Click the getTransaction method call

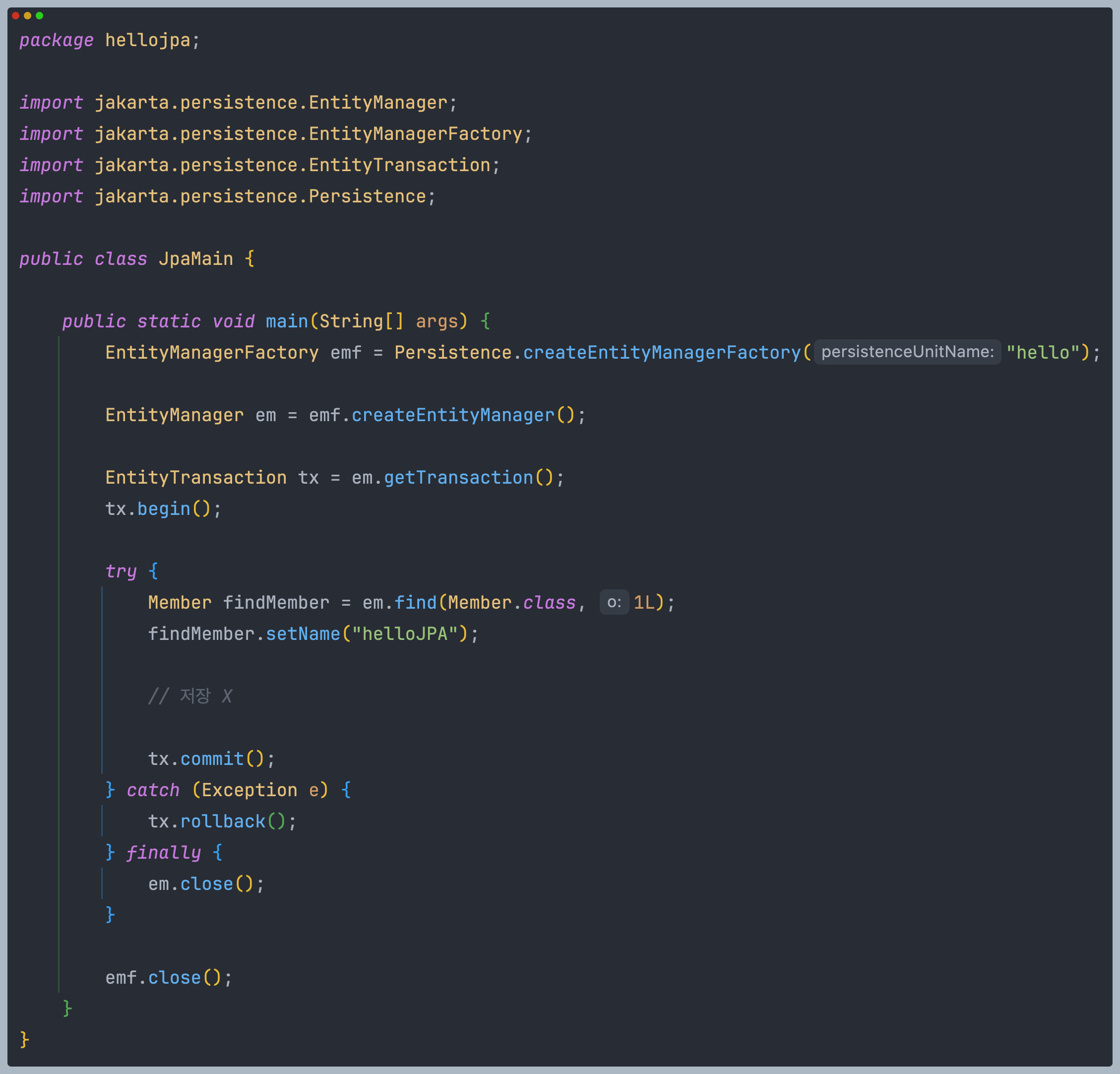click(458, 477)
